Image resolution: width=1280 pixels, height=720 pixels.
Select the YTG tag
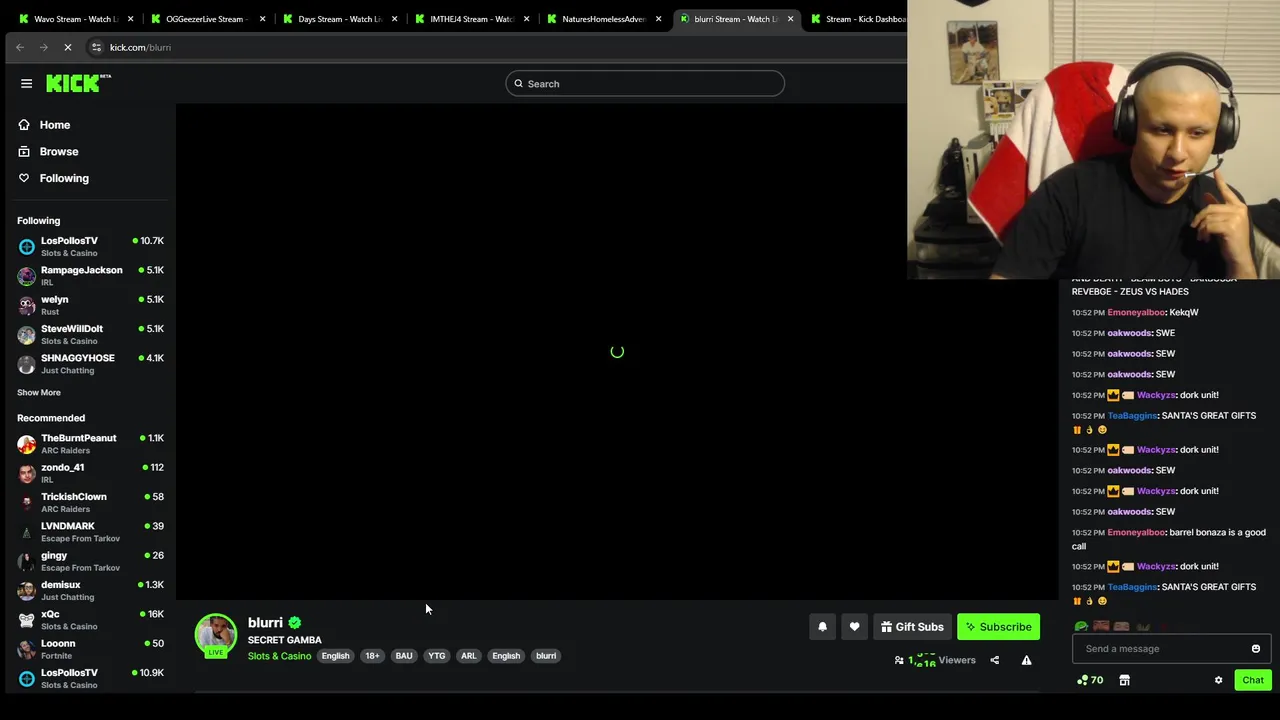click(437, 656)
